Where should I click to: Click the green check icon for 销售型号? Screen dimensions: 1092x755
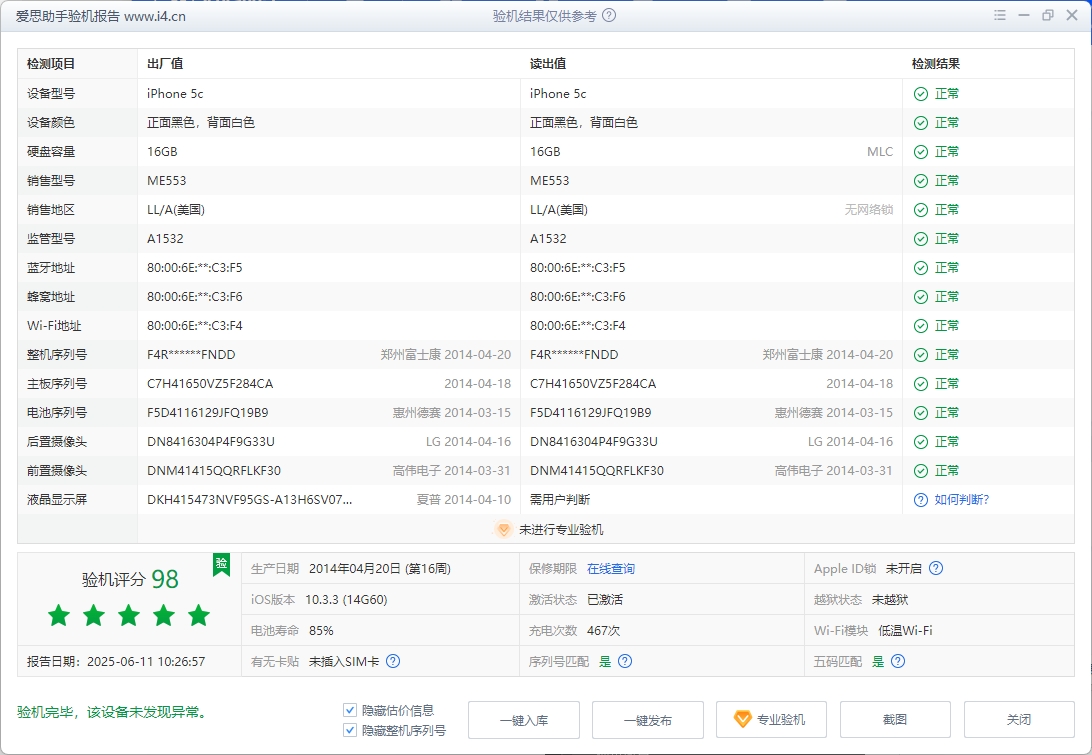[x=921, y=181]
